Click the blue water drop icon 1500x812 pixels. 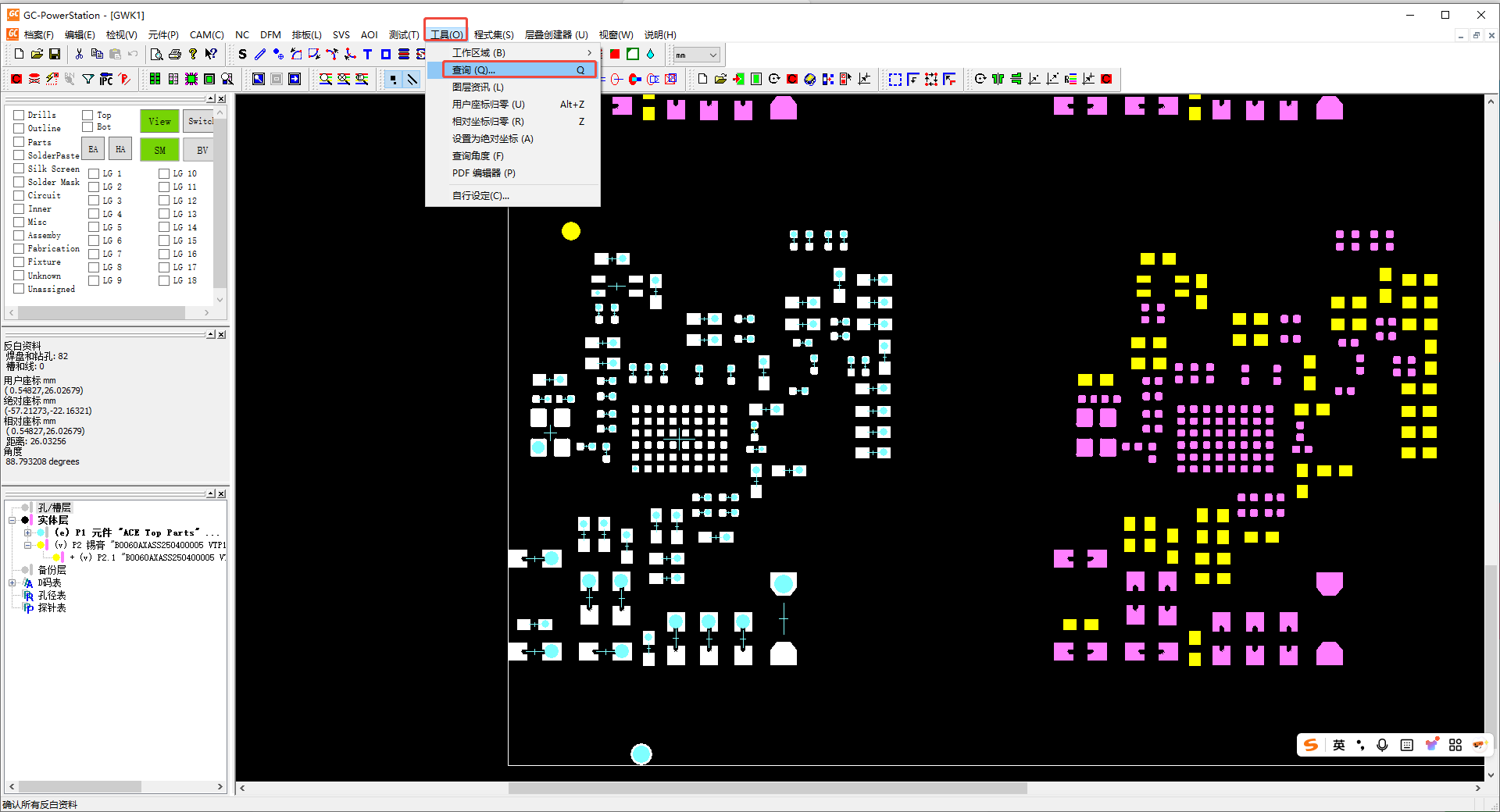[x=650, y=54]
